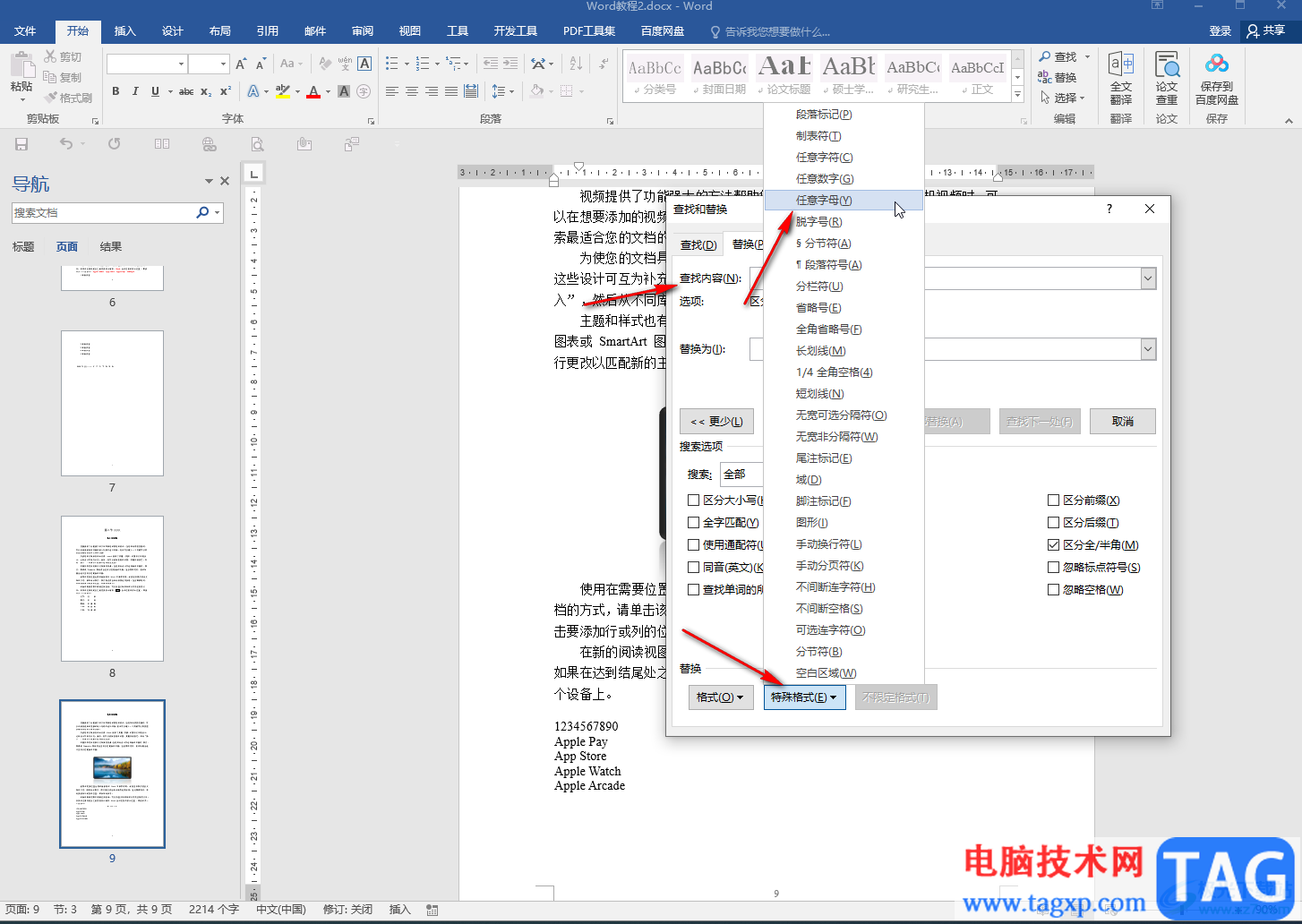Click 登录 sign-in link
1302x924 pixels.
(1221, 31)
